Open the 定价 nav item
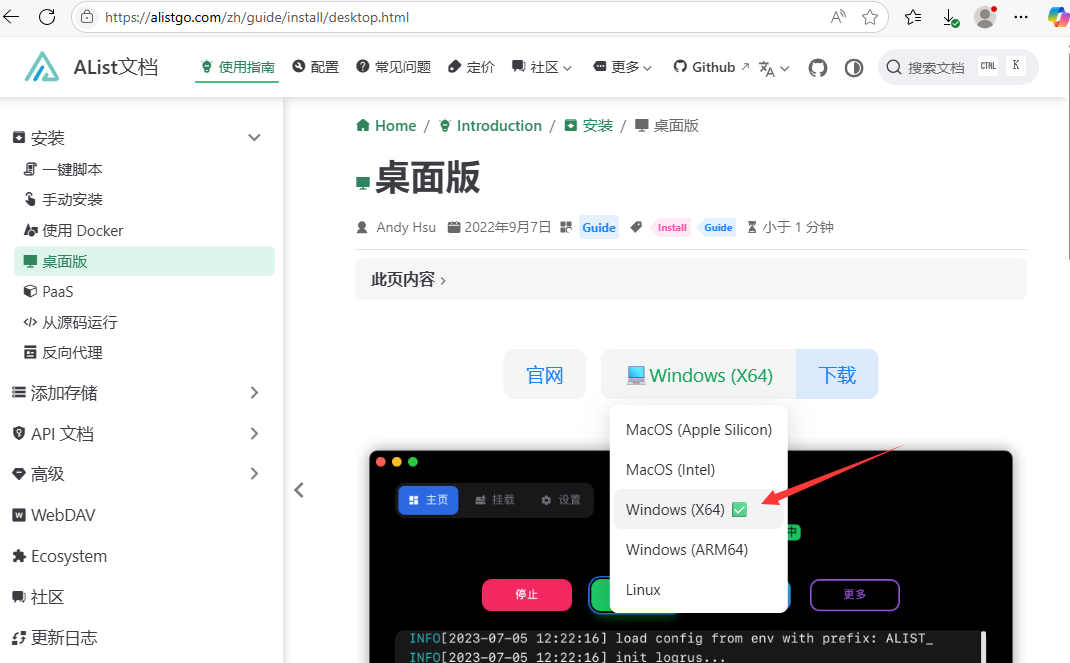The width and height of the screenshot is (1070, 663). click(x=471, y=67)
